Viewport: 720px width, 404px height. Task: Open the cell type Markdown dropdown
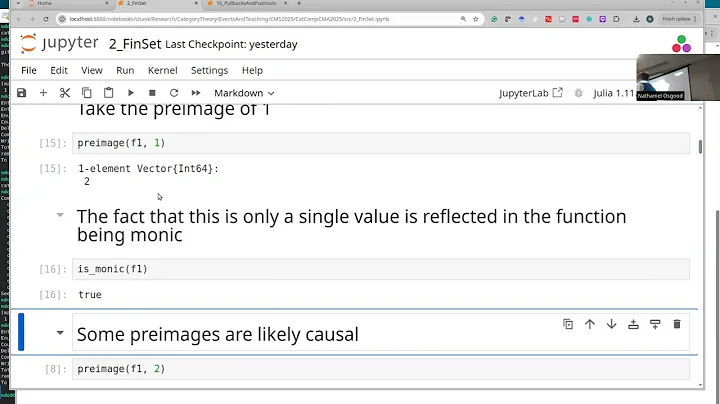(x=244, y=93)
